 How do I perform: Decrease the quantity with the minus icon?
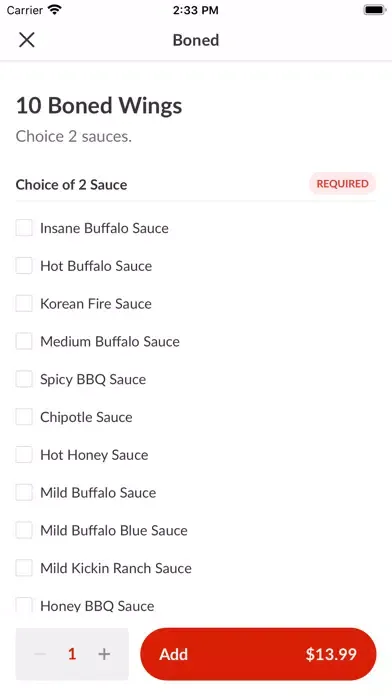[40, 653]
